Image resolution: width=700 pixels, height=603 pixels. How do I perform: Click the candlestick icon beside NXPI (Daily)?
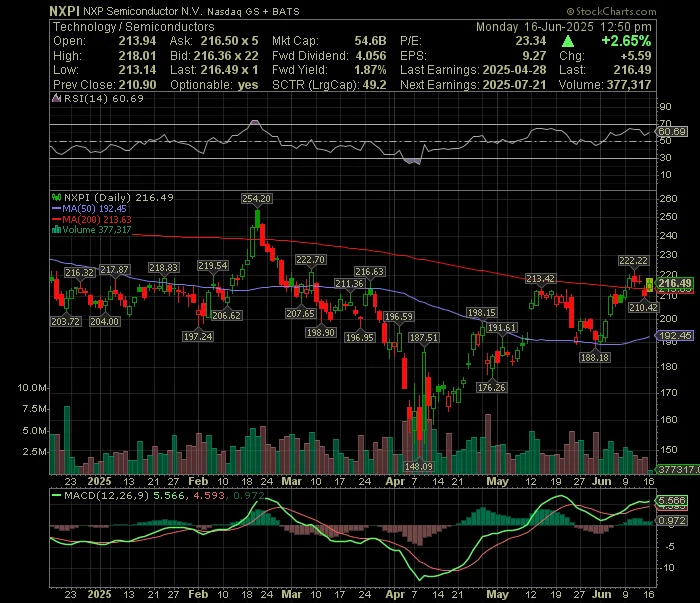[x=57, y=197]
